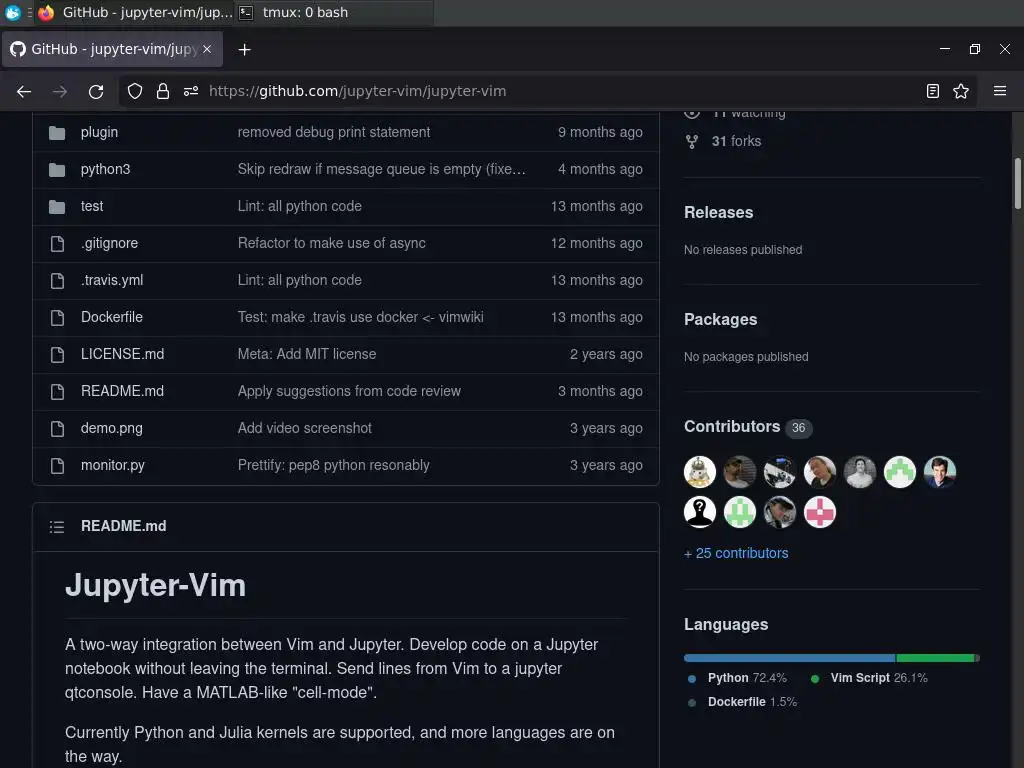Image resolution: width=1024 pixels, height=768 pixels.
Task: Click folder icon beside python3
Action: pyautogui.click(x=57, y=170)
